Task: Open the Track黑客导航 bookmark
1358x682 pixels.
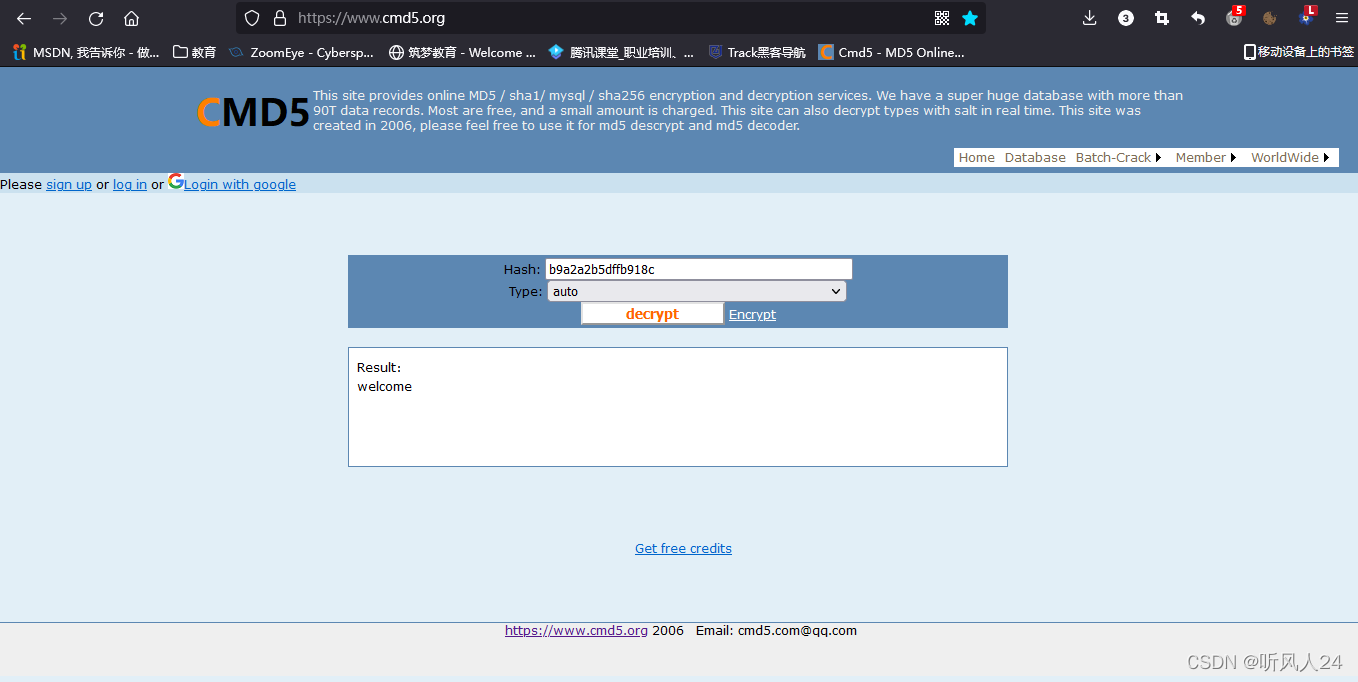Action: [x=757, y=52]
